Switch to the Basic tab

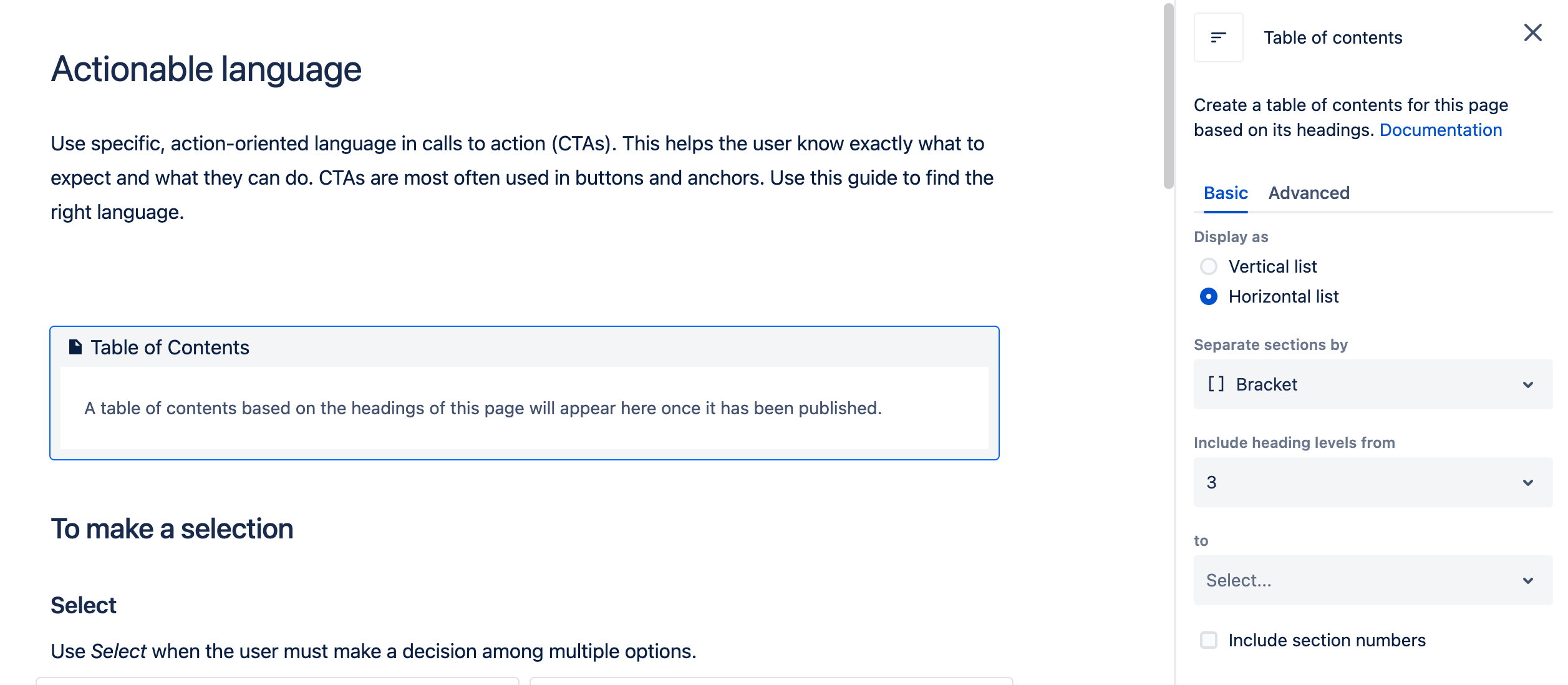pyautogui.click(x=1226, y=193)
